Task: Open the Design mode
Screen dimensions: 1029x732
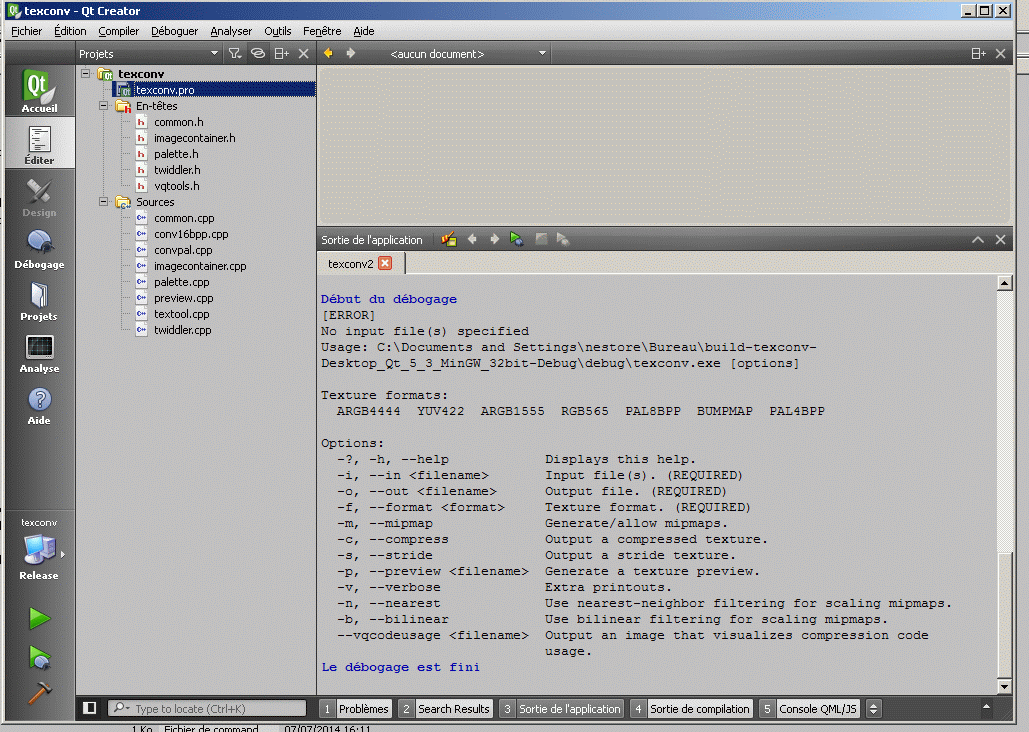Action: (39, 196)
